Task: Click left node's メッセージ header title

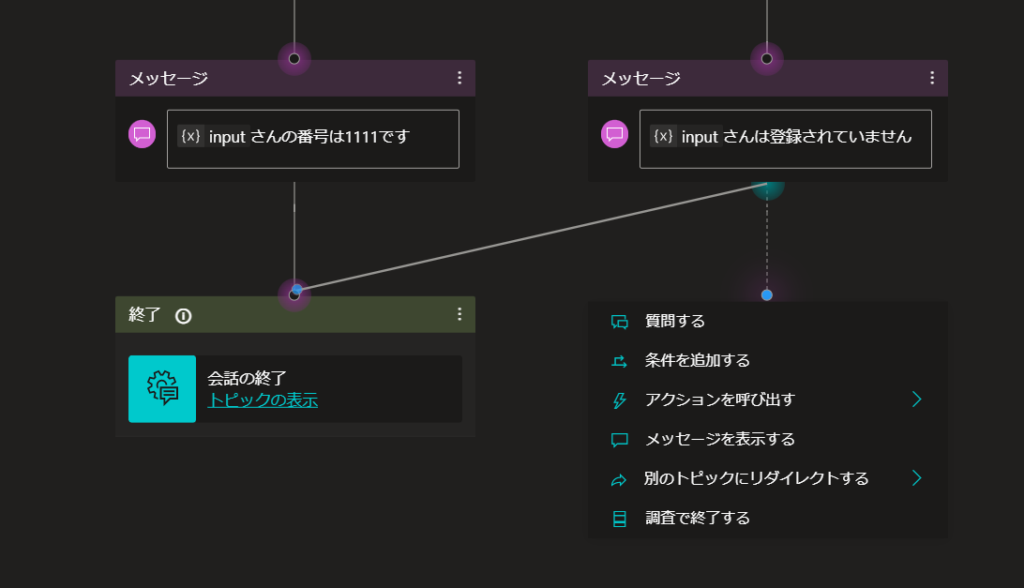Action: (168, 78)
